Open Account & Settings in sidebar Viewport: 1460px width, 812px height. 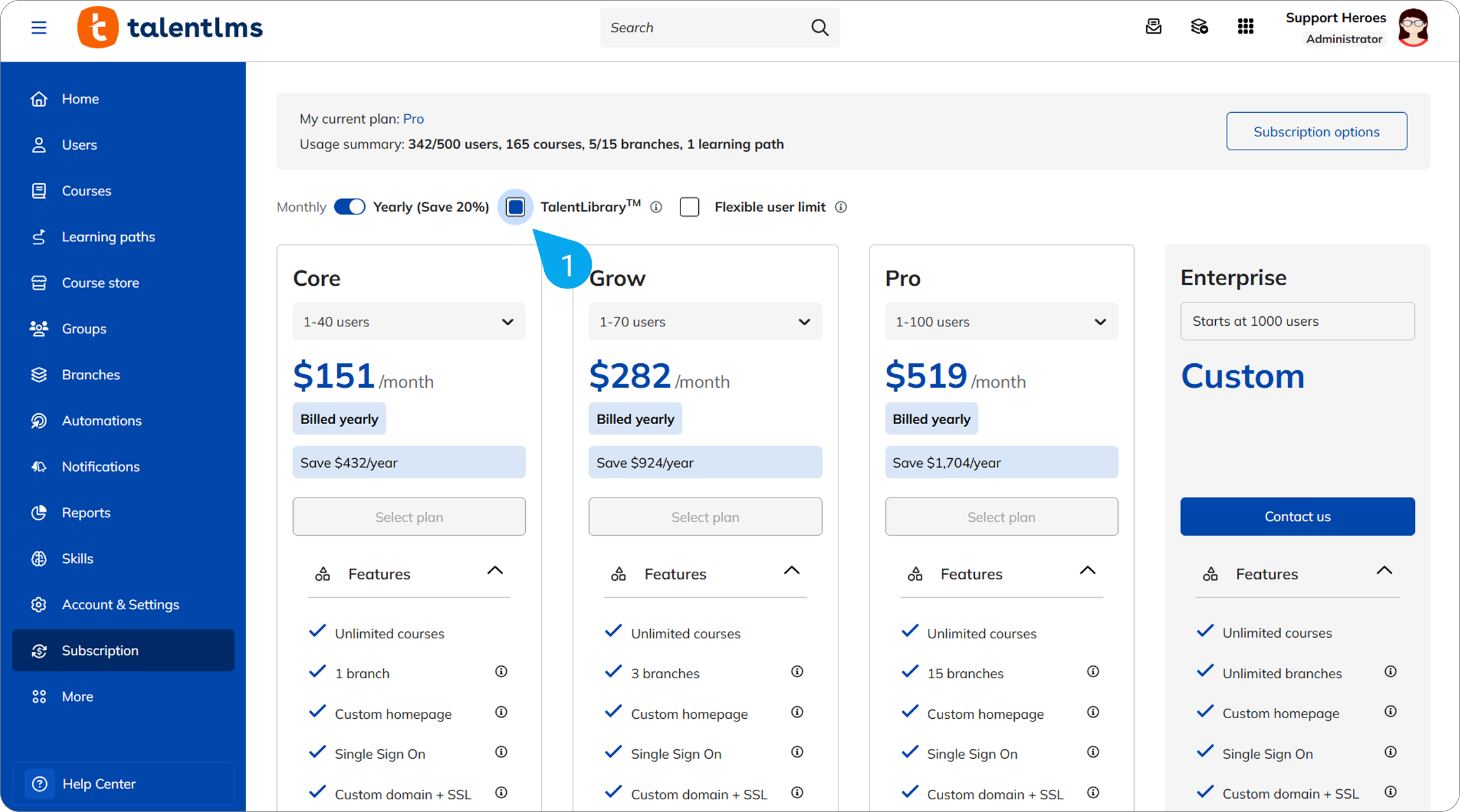(x=123, y=605)
